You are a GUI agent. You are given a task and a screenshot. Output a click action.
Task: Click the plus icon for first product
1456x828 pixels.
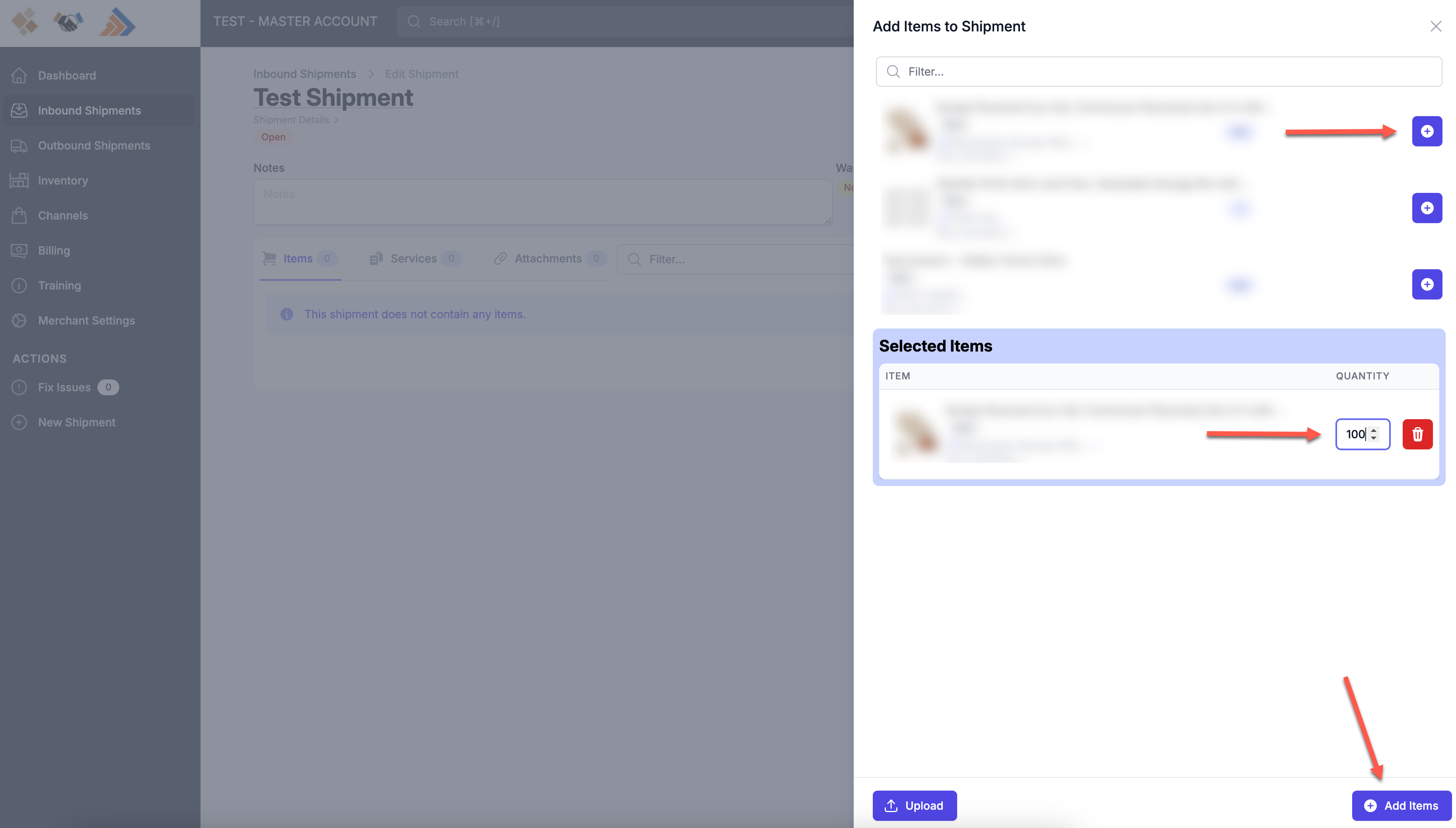coord(1427,131)
